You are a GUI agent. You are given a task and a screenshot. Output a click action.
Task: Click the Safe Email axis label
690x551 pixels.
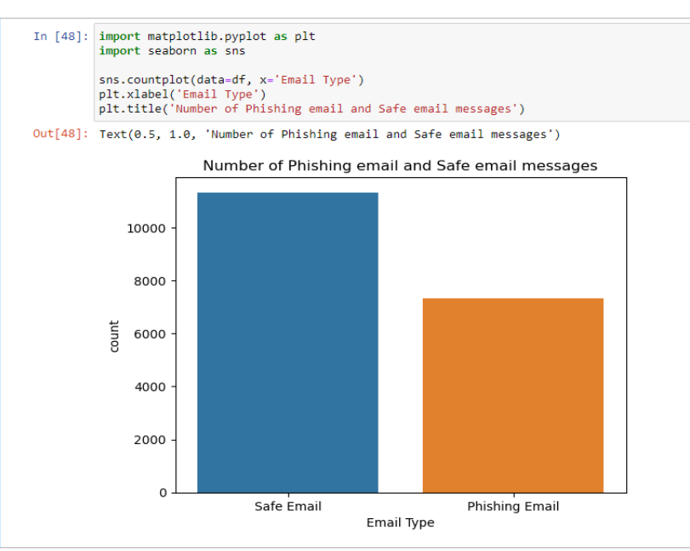coord(288,507)
